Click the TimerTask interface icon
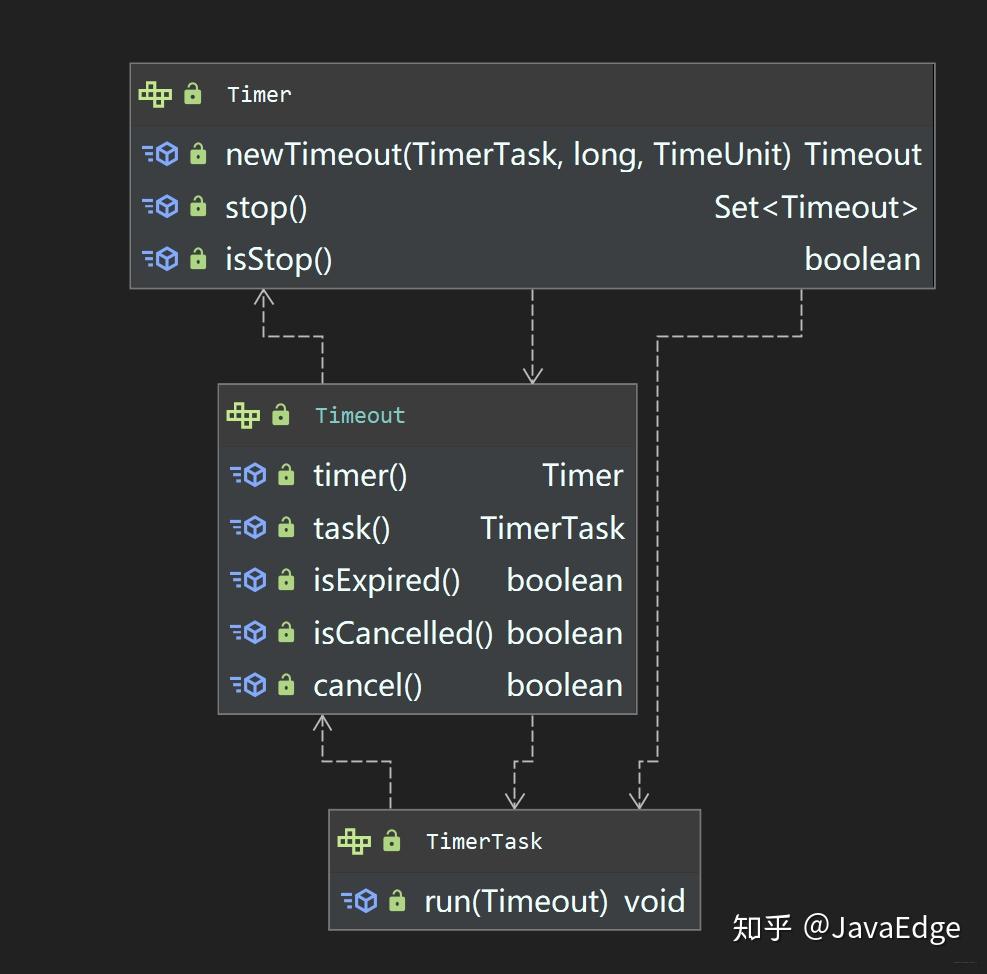 click(354, 841)
